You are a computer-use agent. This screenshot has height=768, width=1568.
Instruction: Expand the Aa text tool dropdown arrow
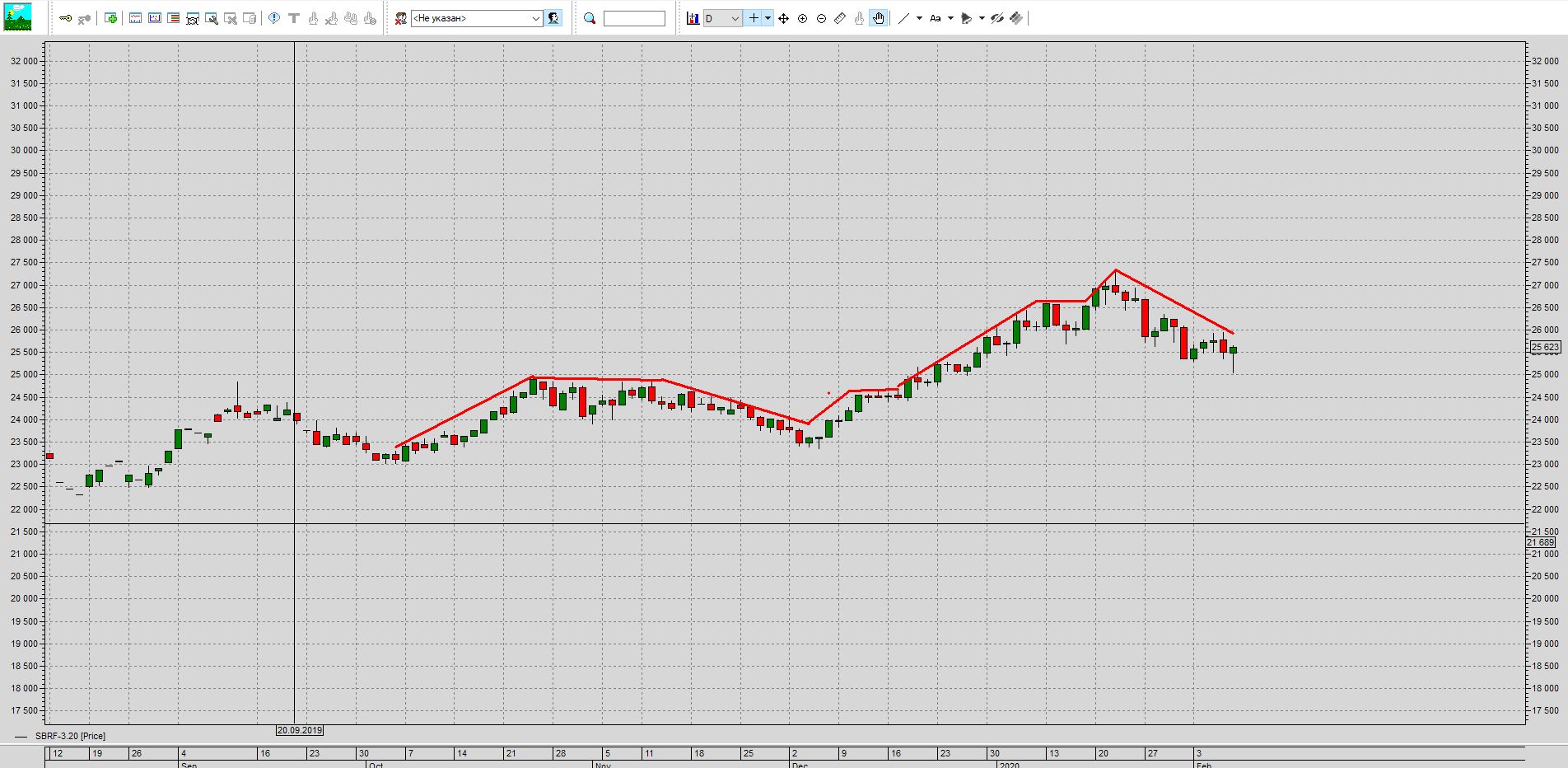950,18
